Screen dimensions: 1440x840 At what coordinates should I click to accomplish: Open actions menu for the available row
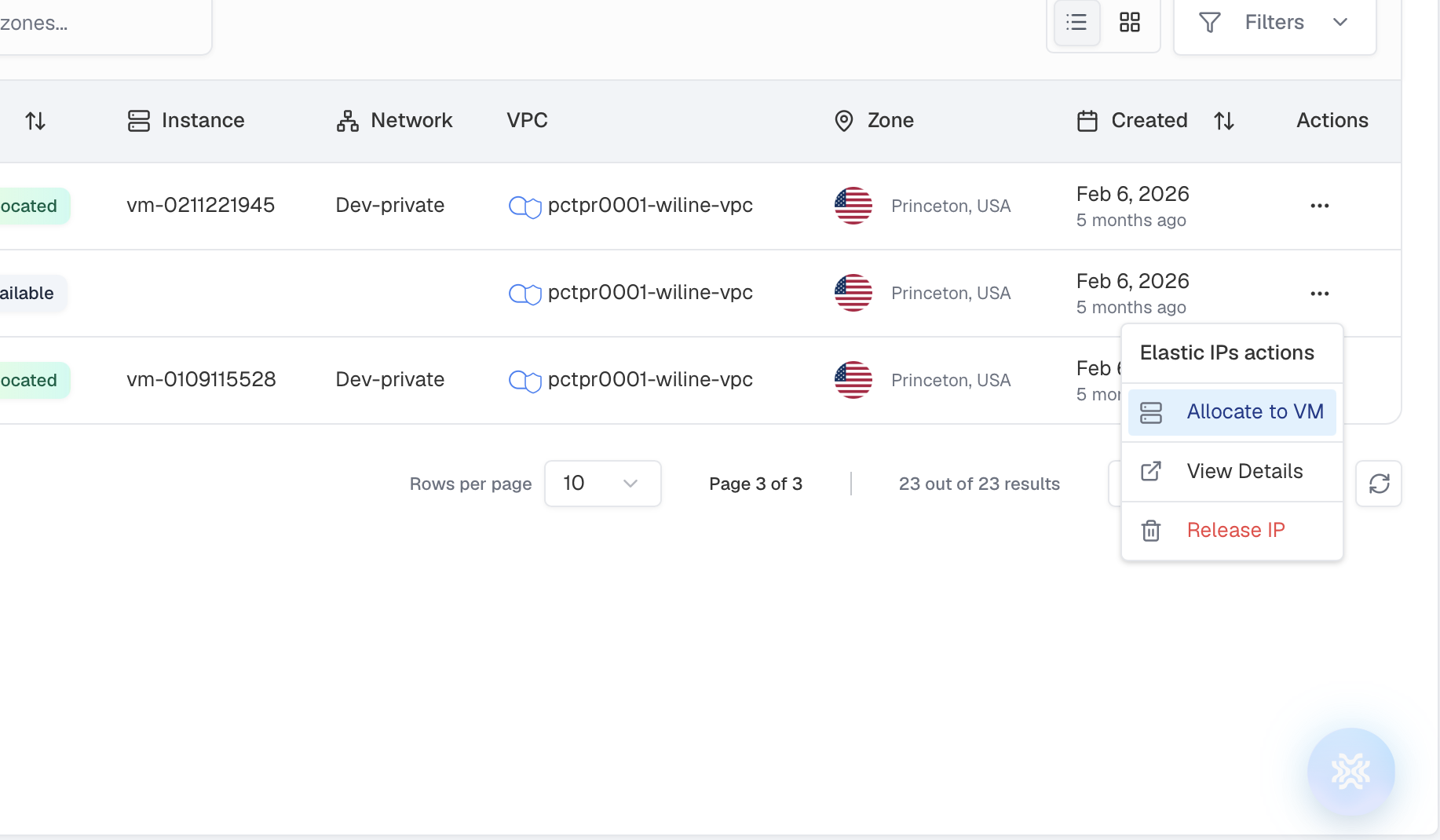point(1320,294)
